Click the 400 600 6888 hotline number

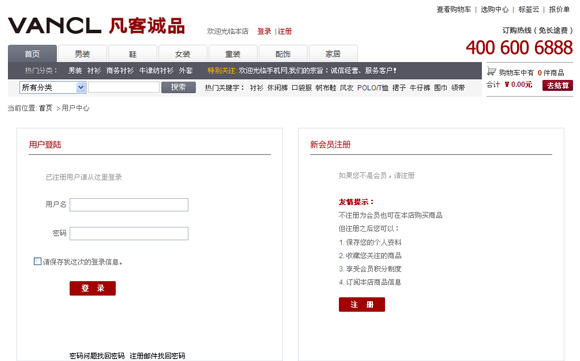coord(519,48)
